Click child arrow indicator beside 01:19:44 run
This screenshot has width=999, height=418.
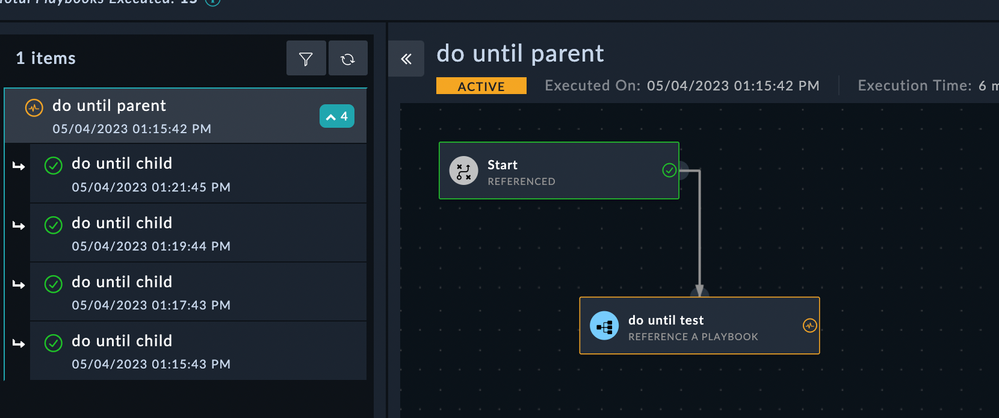17,225
